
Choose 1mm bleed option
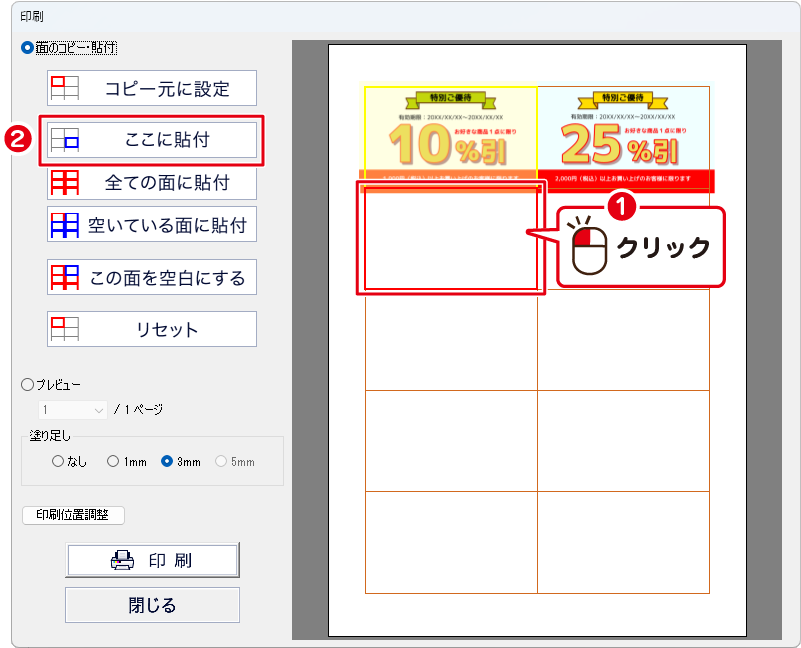click(113, 461)
